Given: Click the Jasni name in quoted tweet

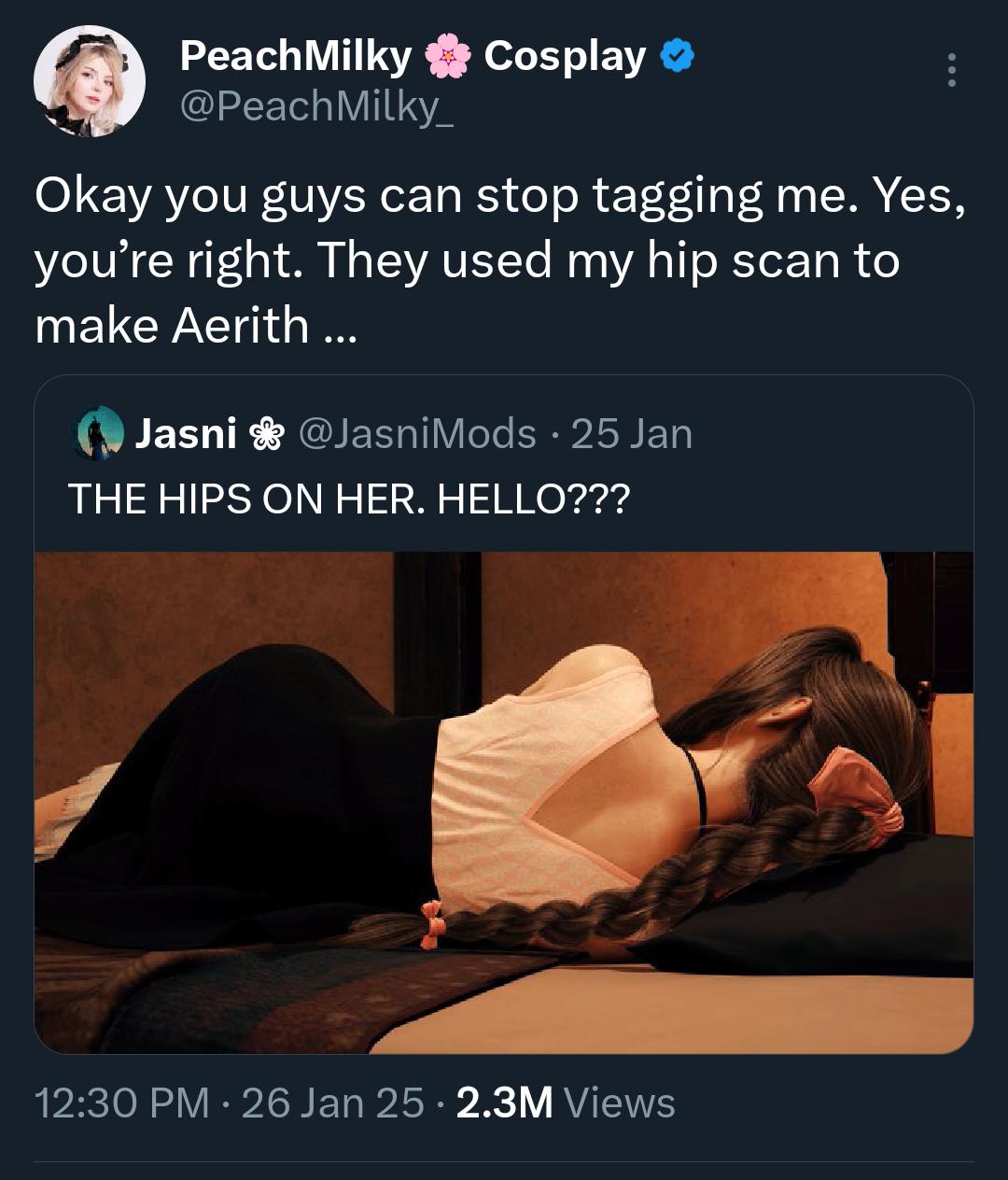Looking at the screenshot, I should click(x=186, y=434).
